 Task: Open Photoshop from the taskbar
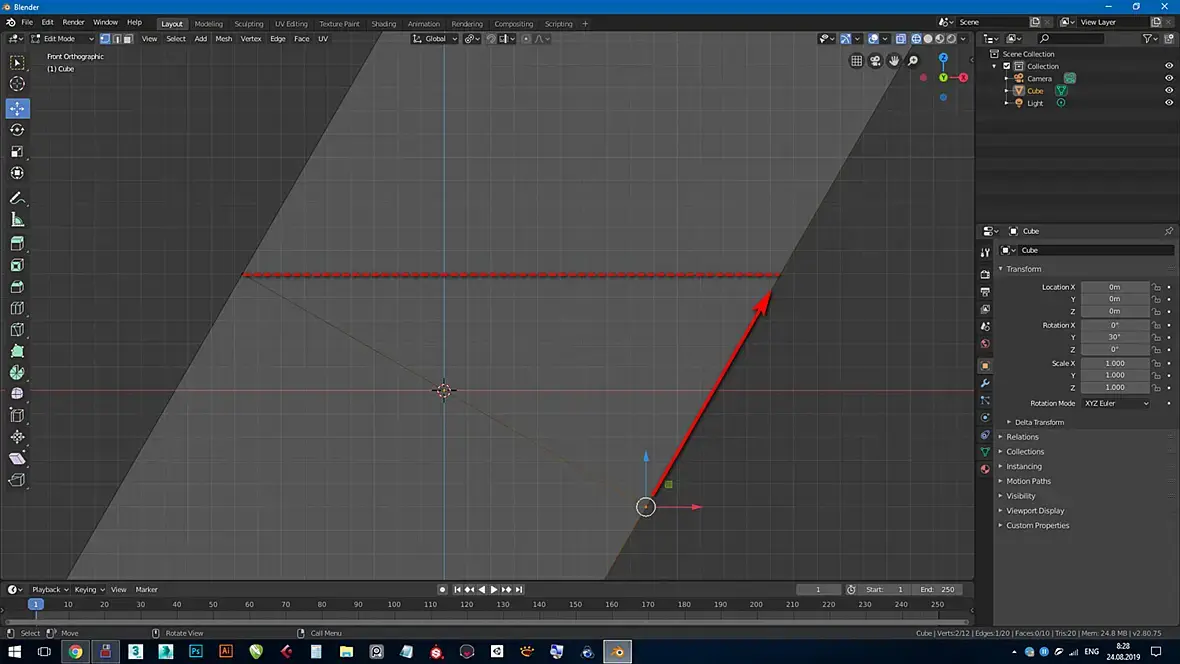click(196, 651)
